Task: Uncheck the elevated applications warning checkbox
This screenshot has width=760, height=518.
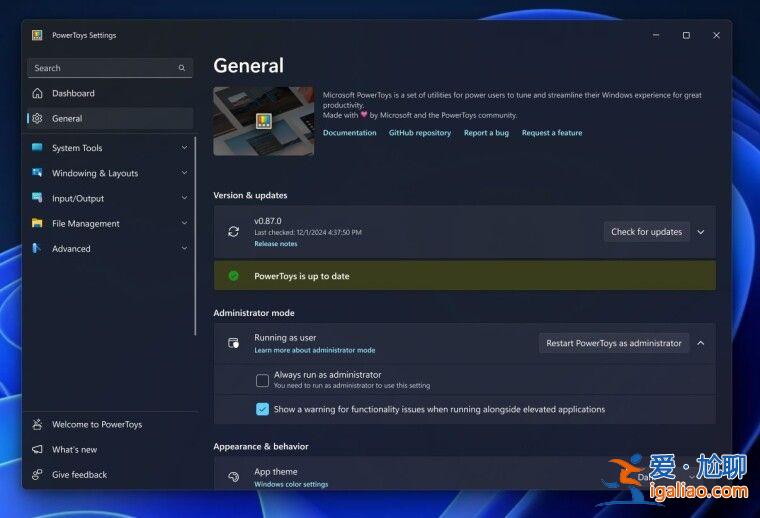Action: (x=262, y=409)
